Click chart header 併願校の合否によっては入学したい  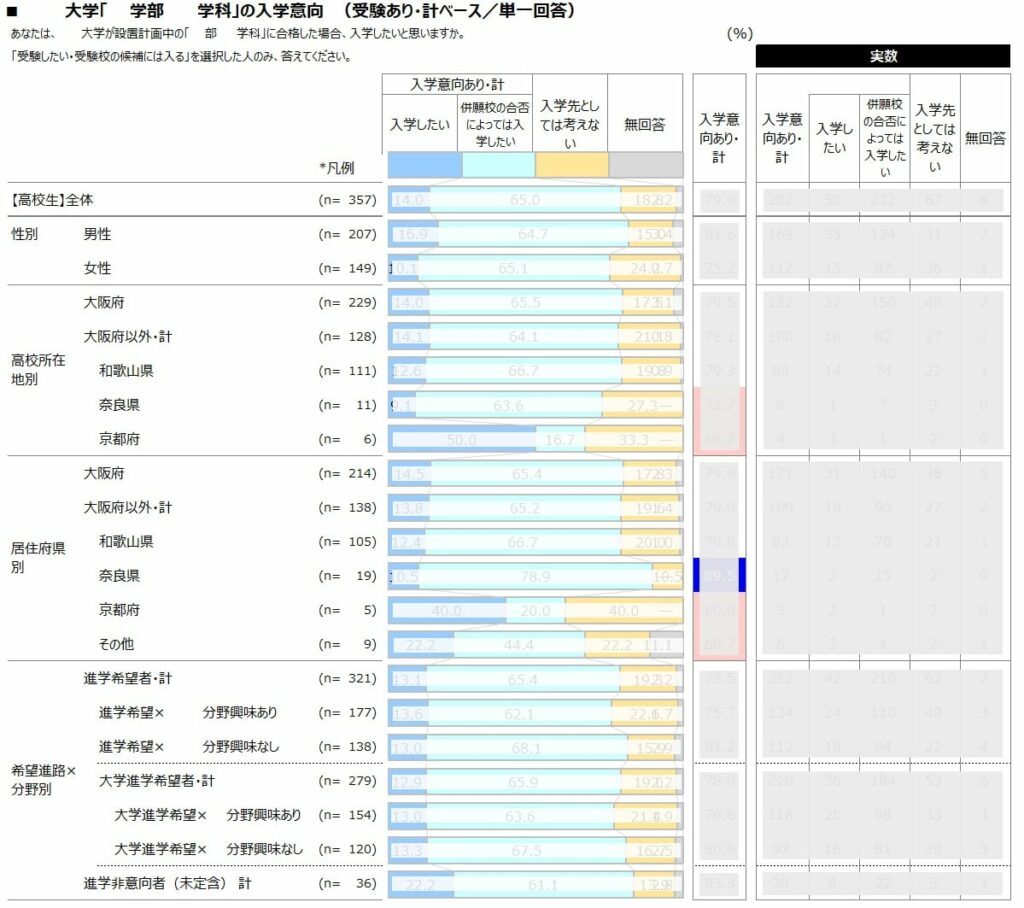(495, 123)
